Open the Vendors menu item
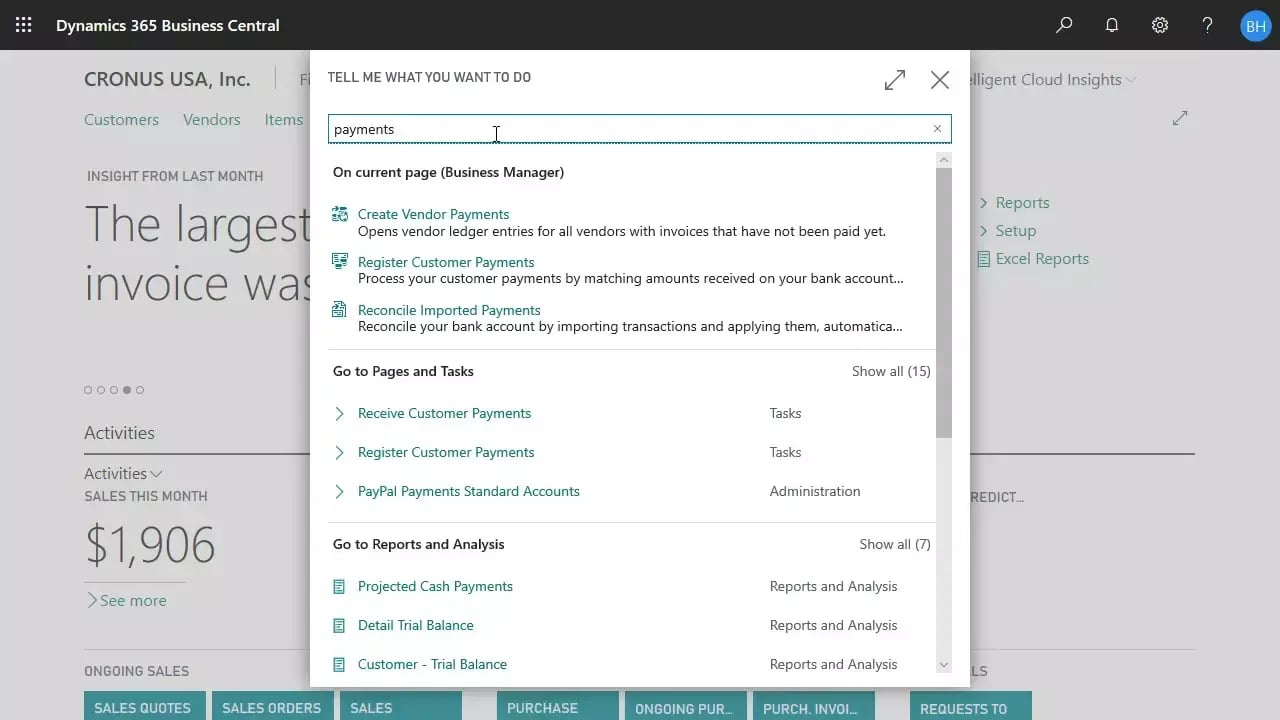 coord(211,119)
